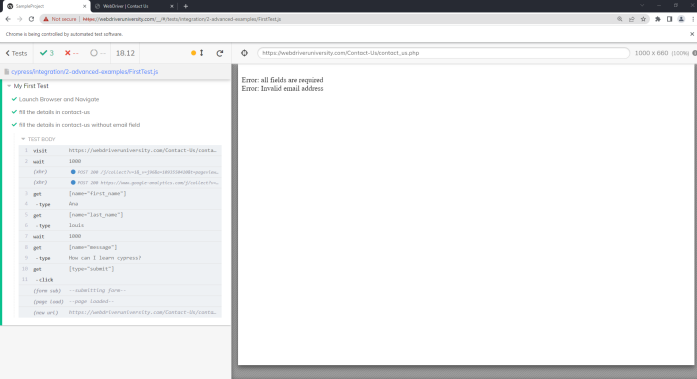
Task: Close the WebDriver Contact Us tab
Action: coord(172,6)
